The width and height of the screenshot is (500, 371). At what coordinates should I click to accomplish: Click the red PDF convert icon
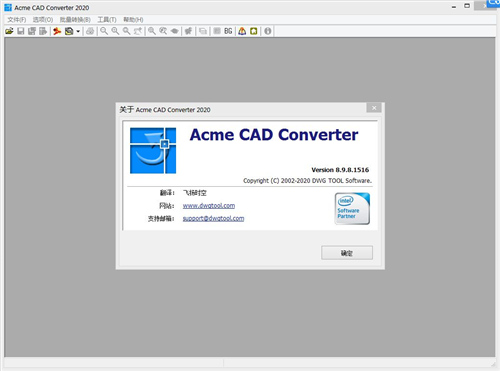(x=57, y=31)
